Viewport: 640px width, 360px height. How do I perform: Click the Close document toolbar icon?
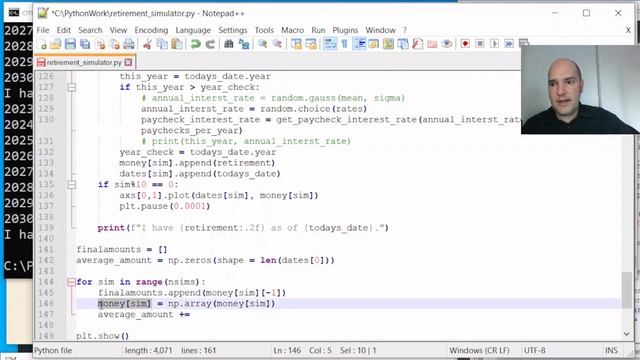coord(100,44)
